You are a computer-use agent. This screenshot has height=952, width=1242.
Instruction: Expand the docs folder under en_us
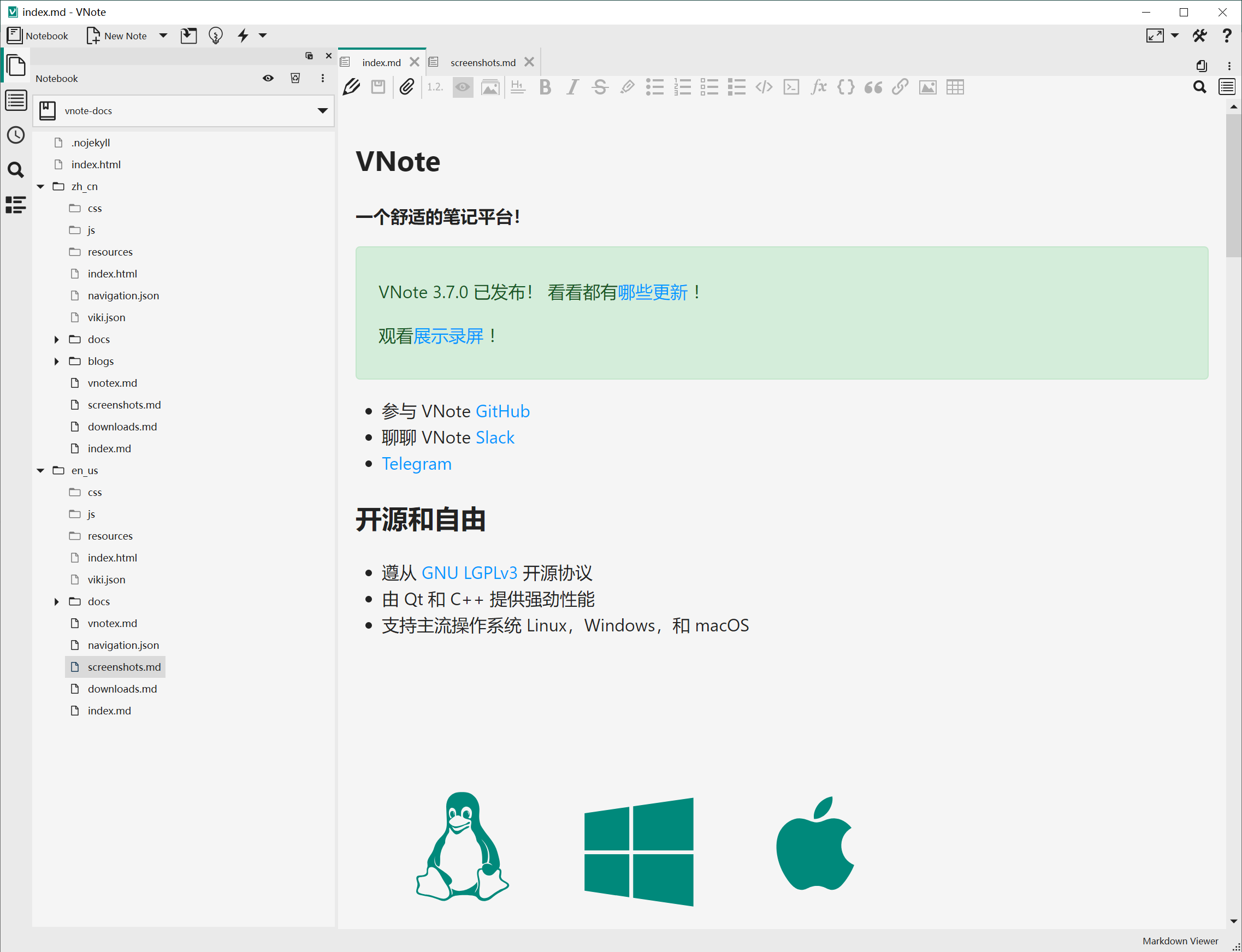56,601
